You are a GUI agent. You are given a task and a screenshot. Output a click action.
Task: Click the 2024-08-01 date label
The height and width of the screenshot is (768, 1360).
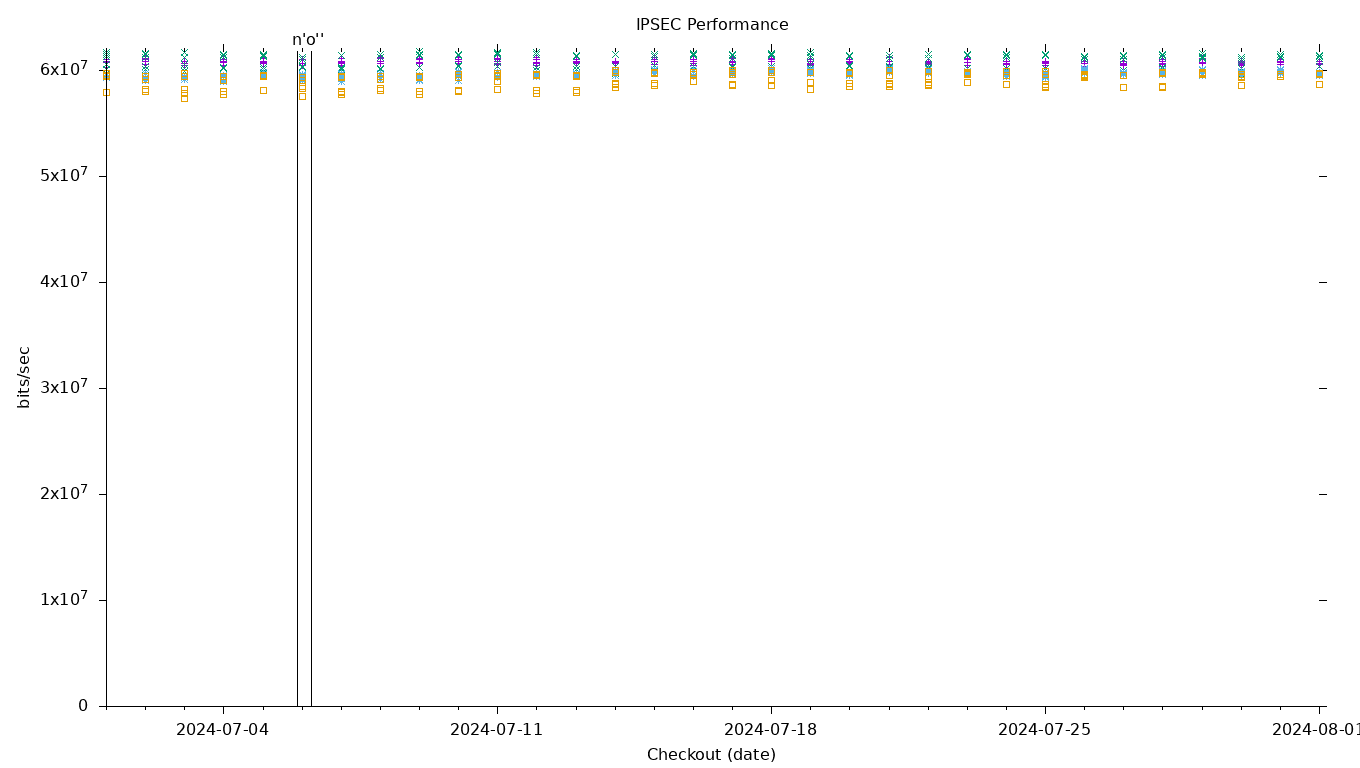pos(1316,730)
